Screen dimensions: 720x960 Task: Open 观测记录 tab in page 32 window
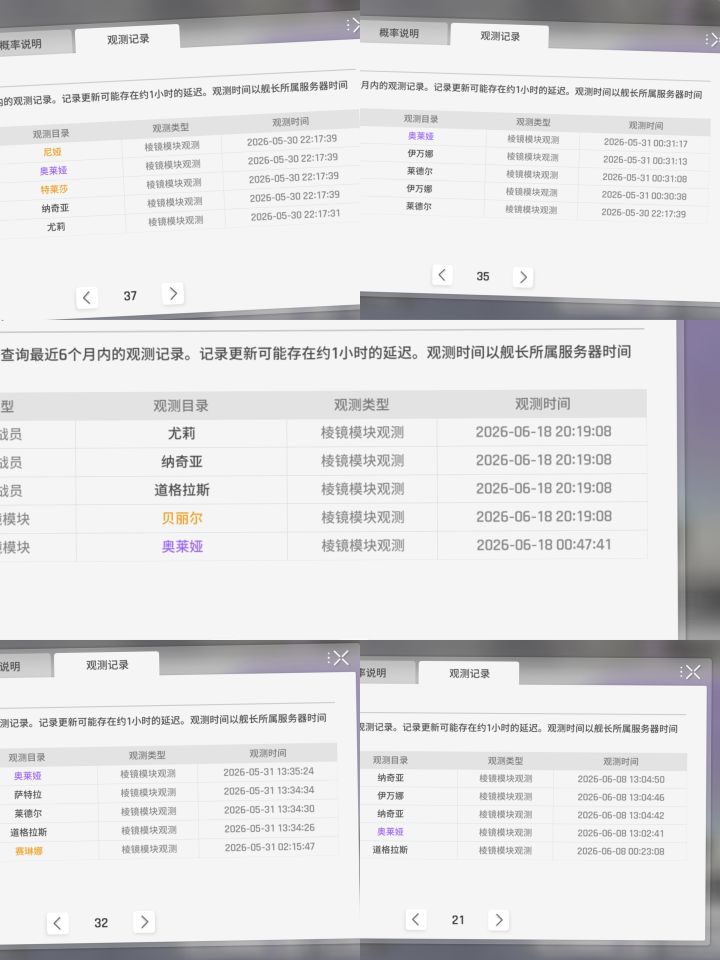pos(107,665)
